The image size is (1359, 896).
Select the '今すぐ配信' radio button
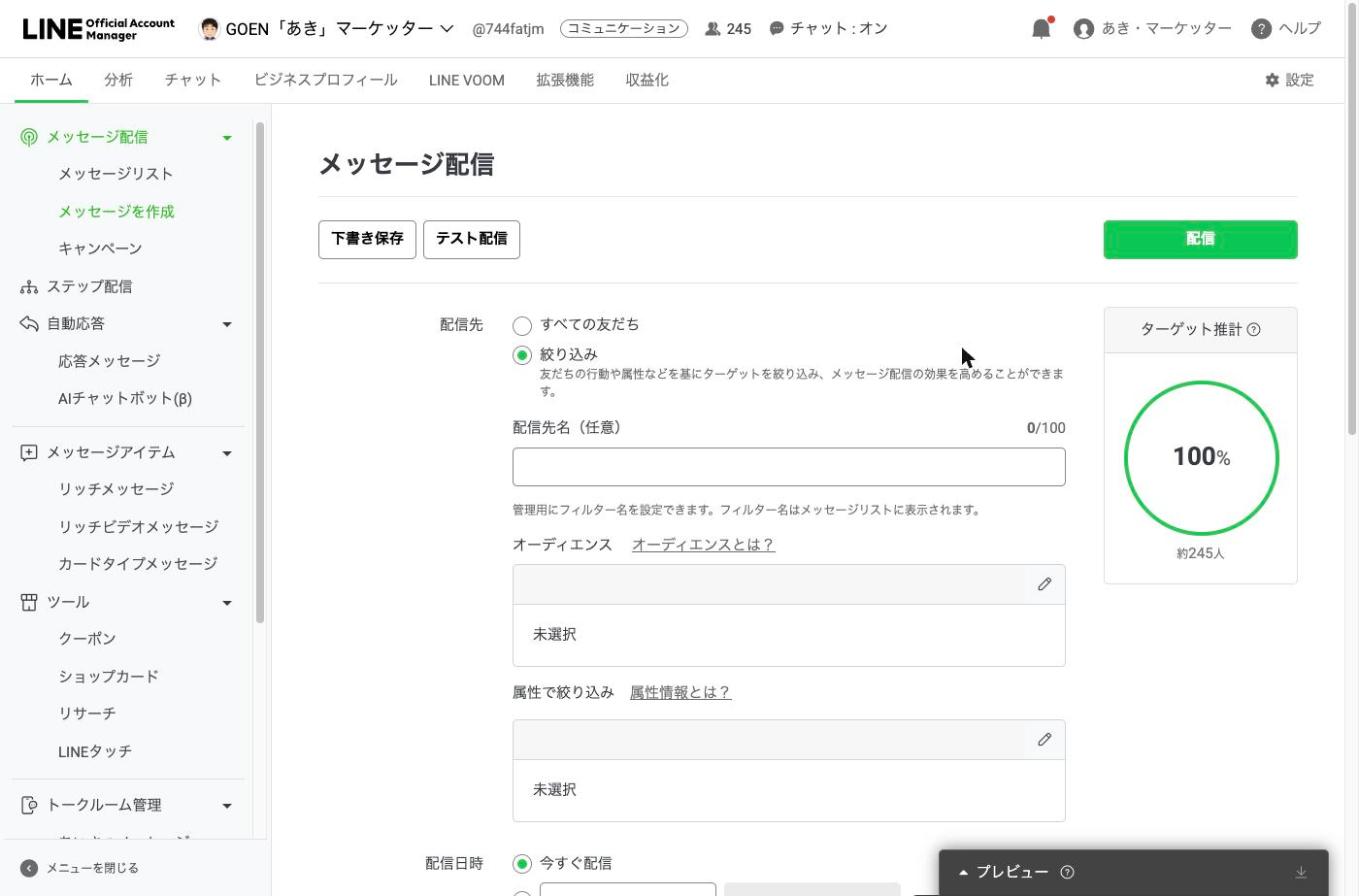pos(522,863)
